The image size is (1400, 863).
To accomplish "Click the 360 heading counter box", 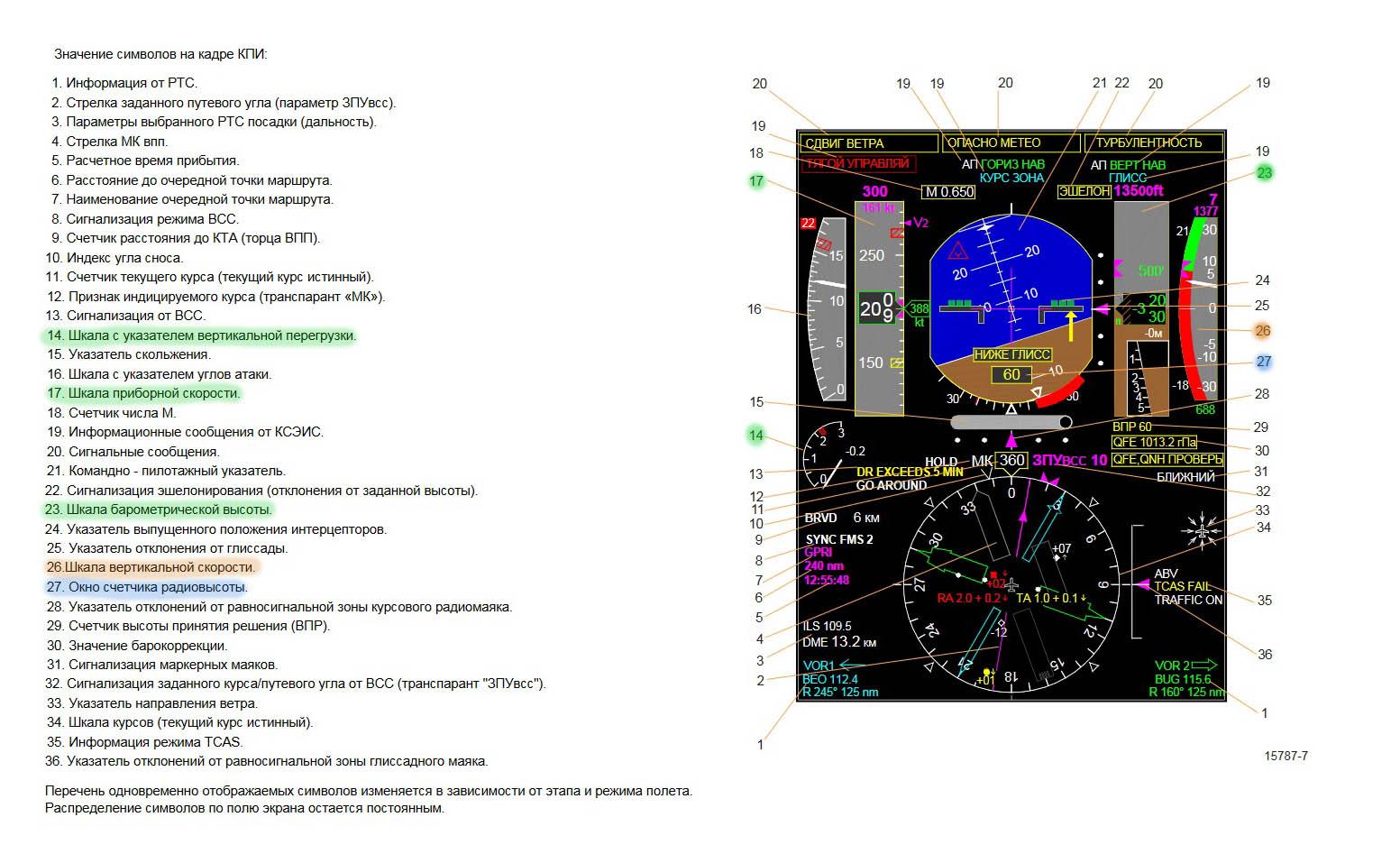I will point(1011,460).
